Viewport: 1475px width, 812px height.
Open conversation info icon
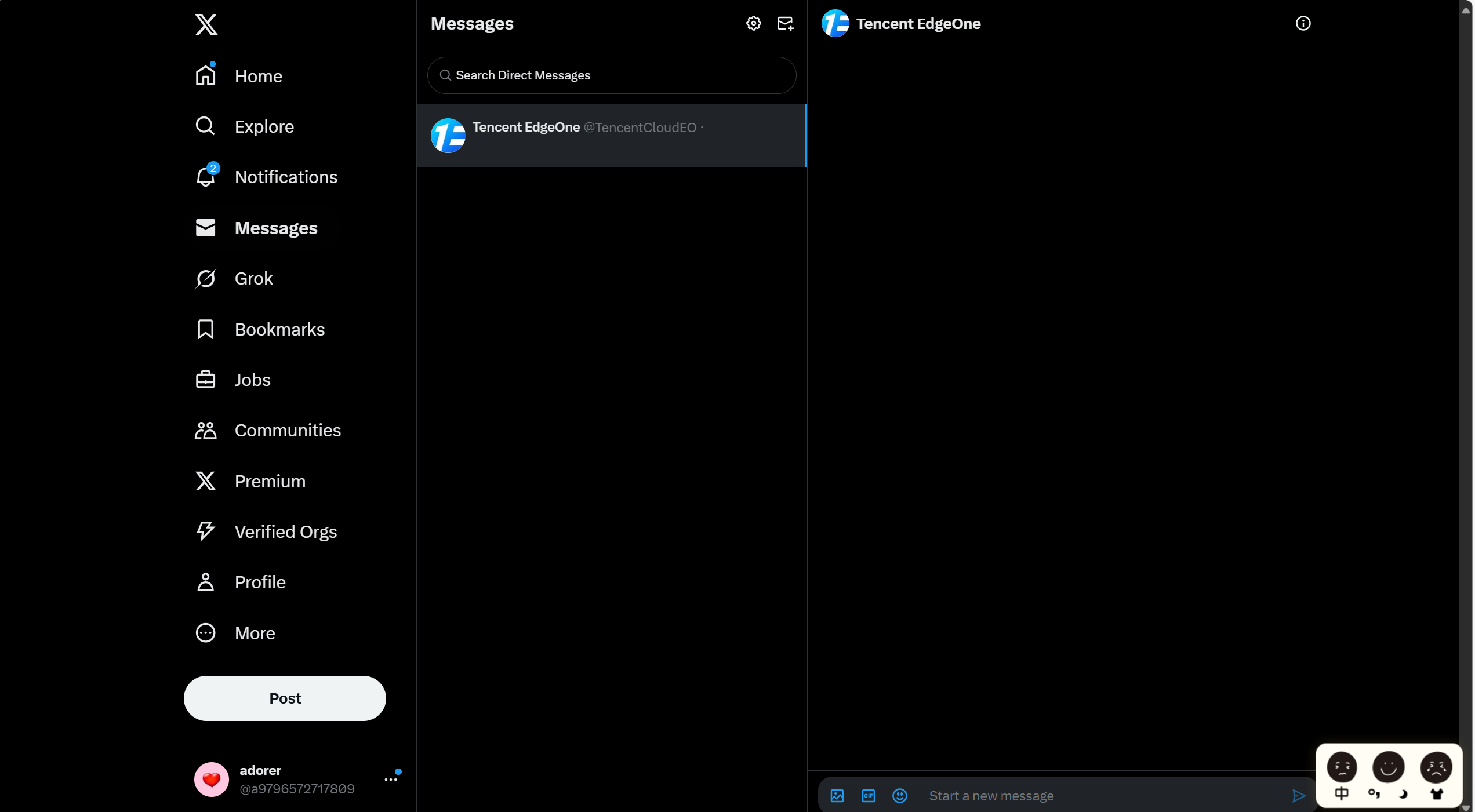pyautogui.click(x=1303, y=23)
